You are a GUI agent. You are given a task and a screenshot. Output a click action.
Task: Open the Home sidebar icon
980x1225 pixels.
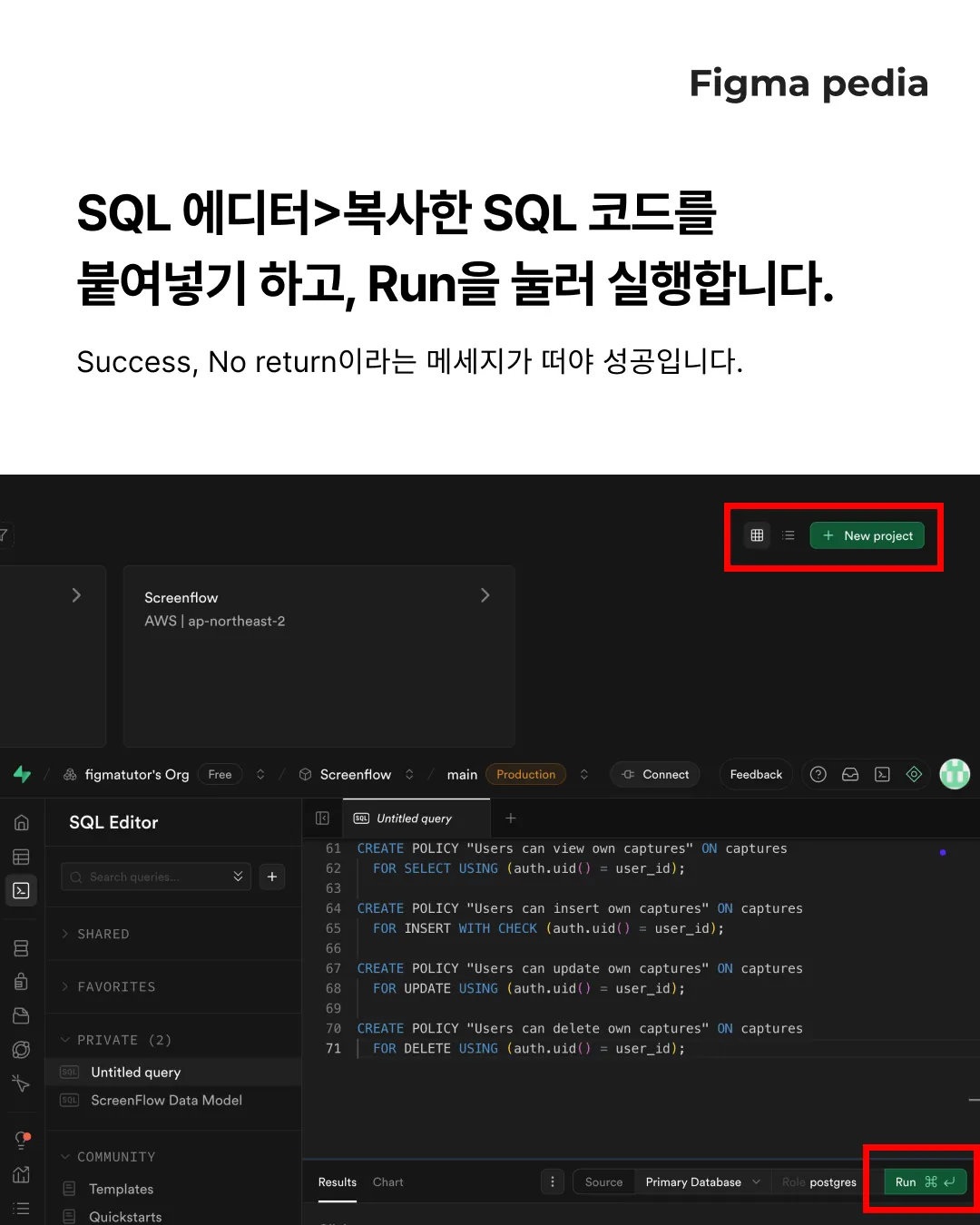(22, 823)
